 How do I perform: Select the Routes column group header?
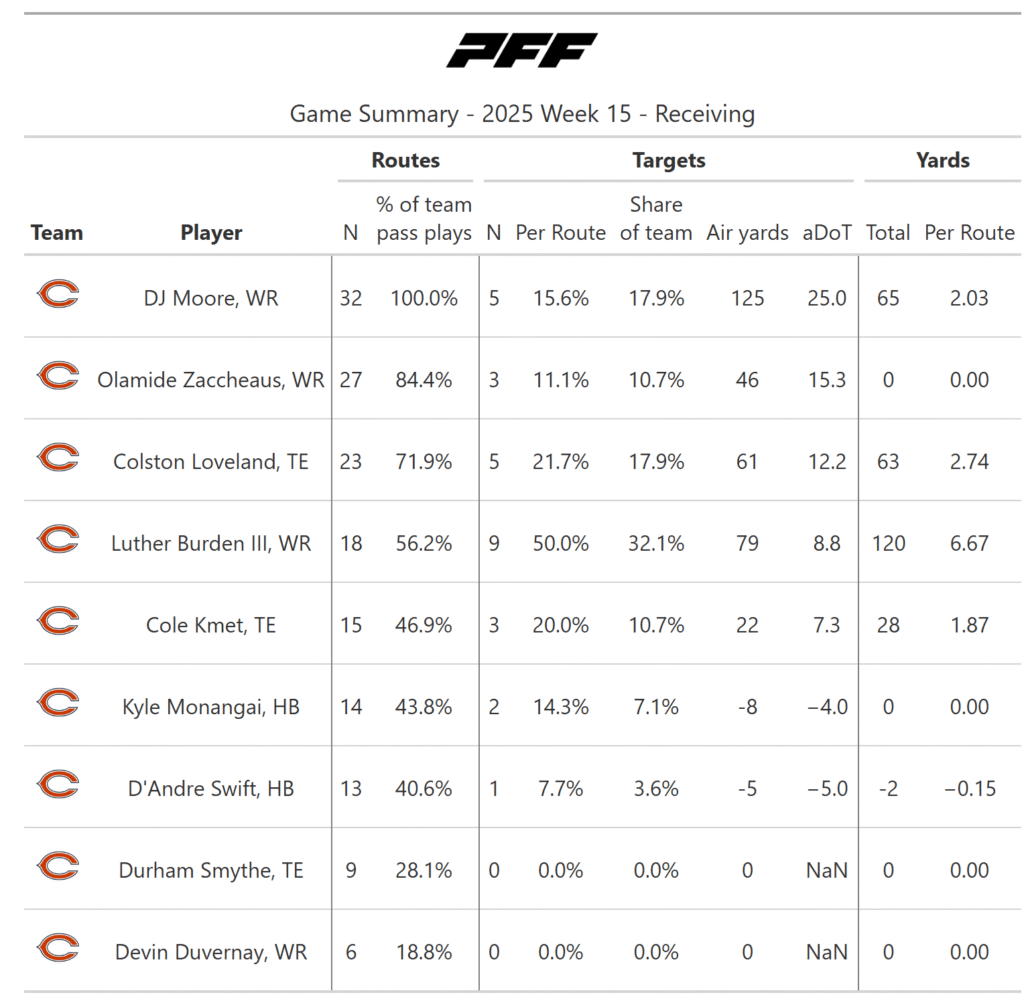pos(405,160)
